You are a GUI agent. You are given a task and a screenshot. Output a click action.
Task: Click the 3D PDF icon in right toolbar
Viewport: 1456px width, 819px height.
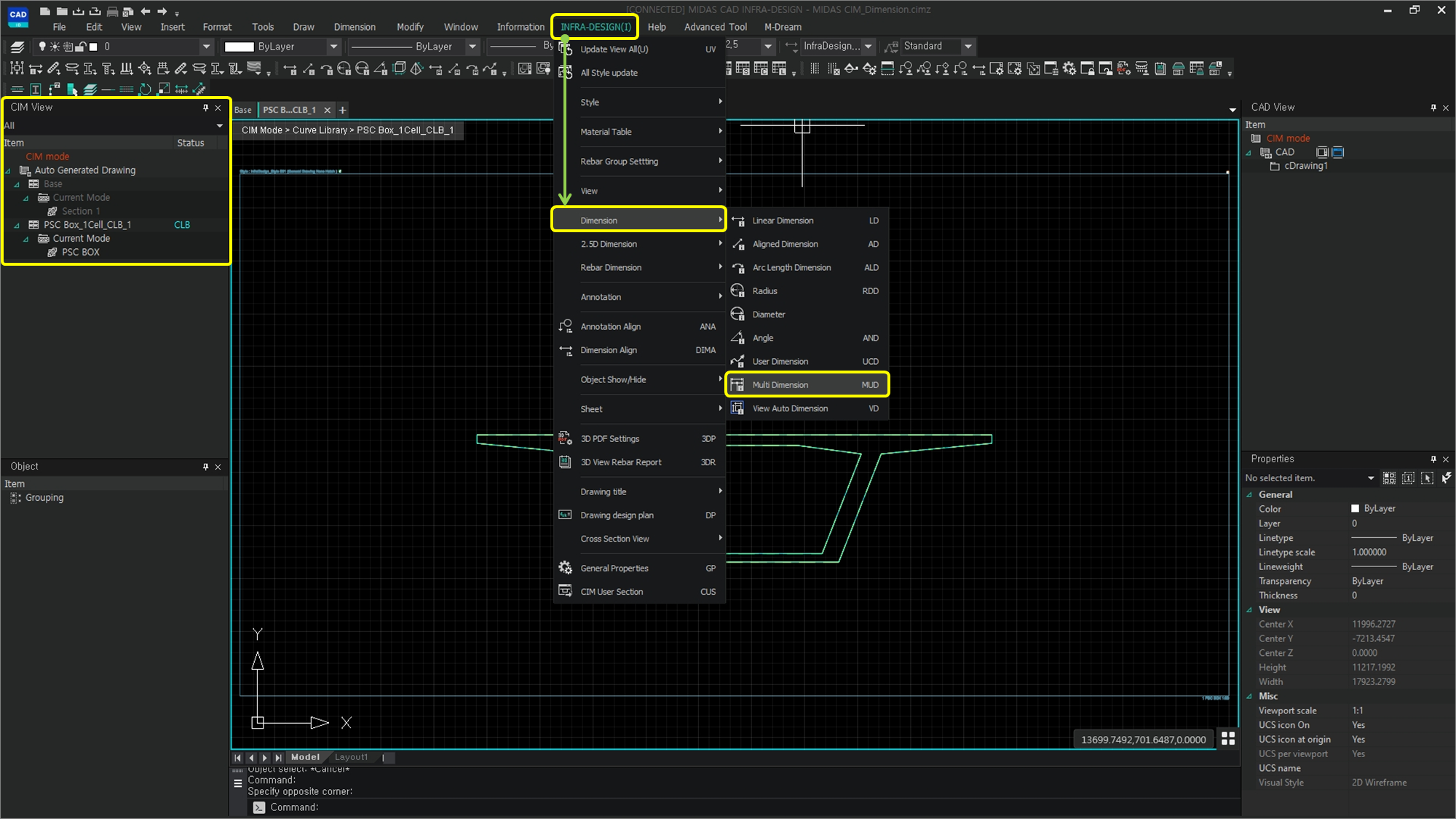(1124, 68)
